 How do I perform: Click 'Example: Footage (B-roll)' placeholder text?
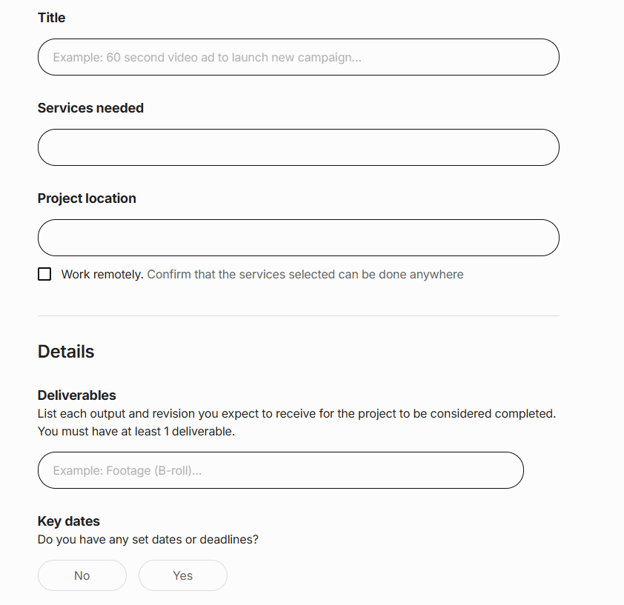tap(127, 470)
